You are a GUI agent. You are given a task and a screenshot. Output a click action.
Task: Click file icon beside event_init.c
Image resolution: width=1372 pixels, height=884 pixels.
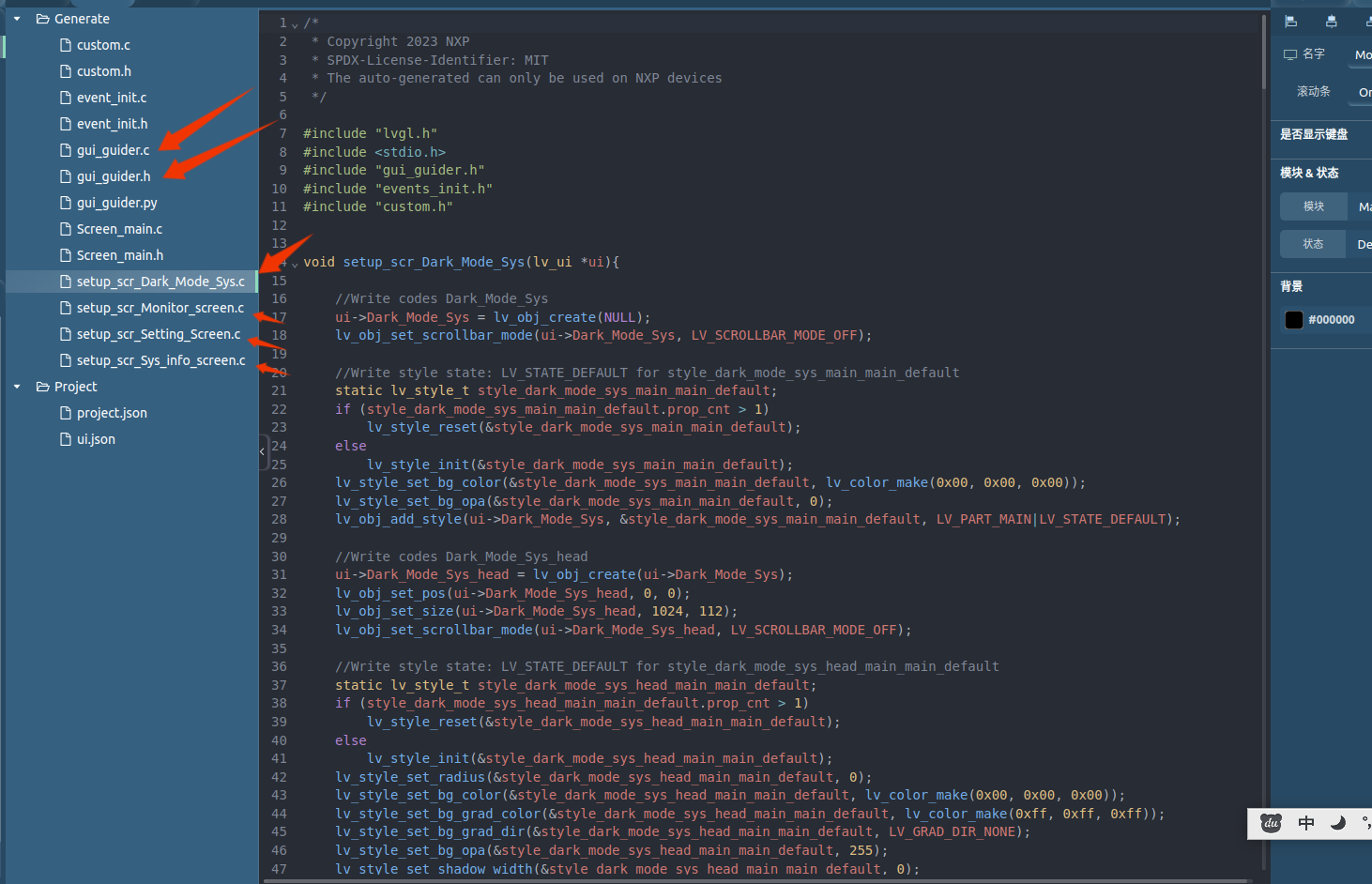pos(66,98)
